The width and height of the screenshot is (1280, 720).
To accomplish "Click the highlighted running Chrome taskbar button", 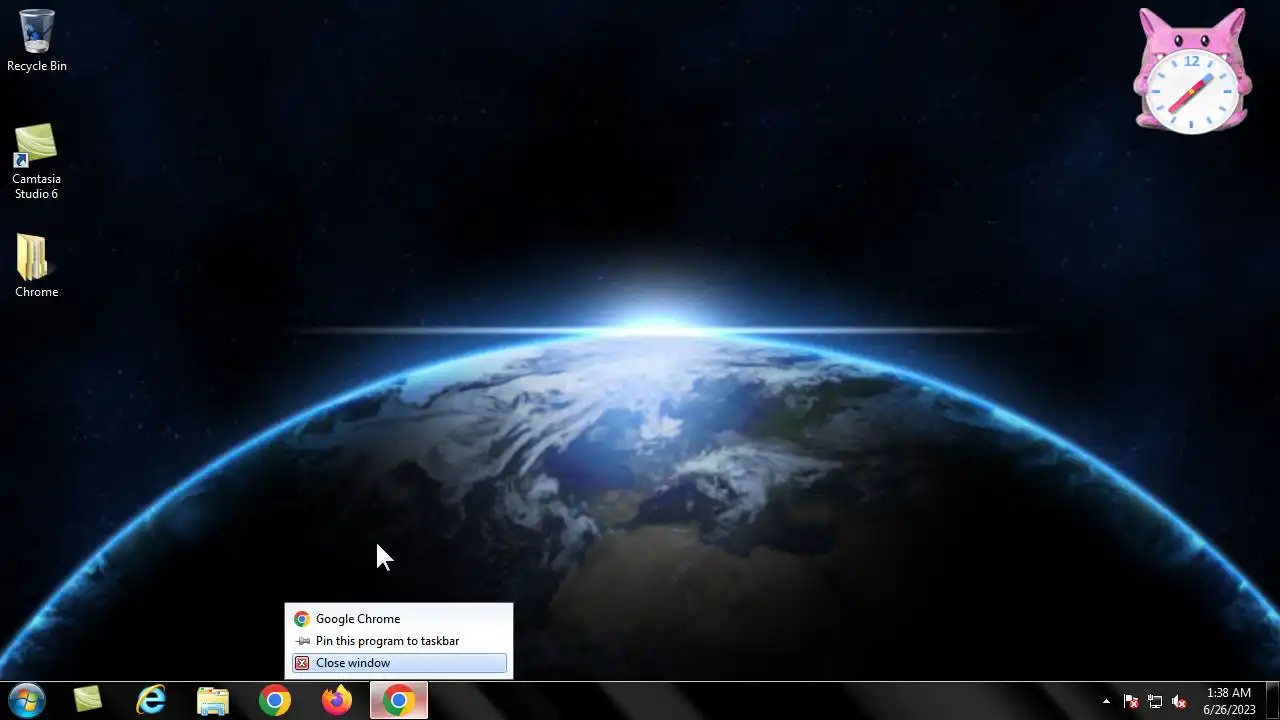I will point(399,701).
